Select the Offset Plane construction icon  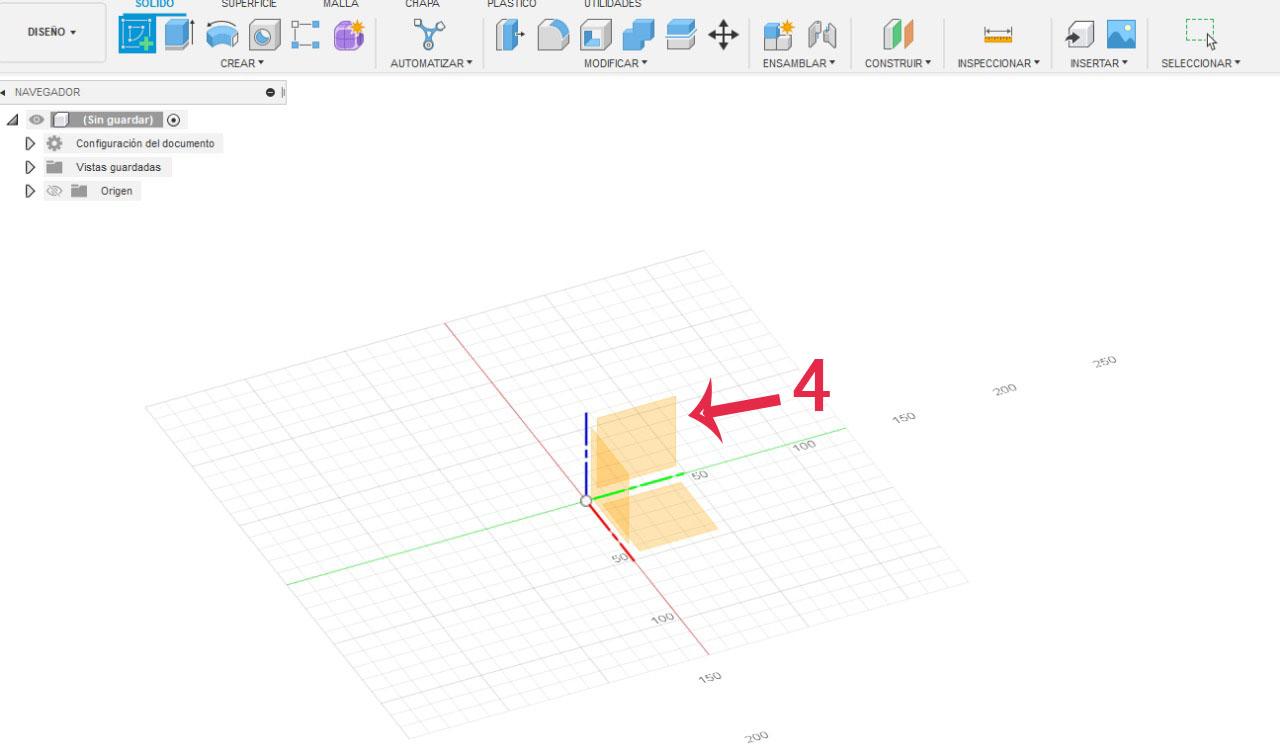[x=898, y=36]
